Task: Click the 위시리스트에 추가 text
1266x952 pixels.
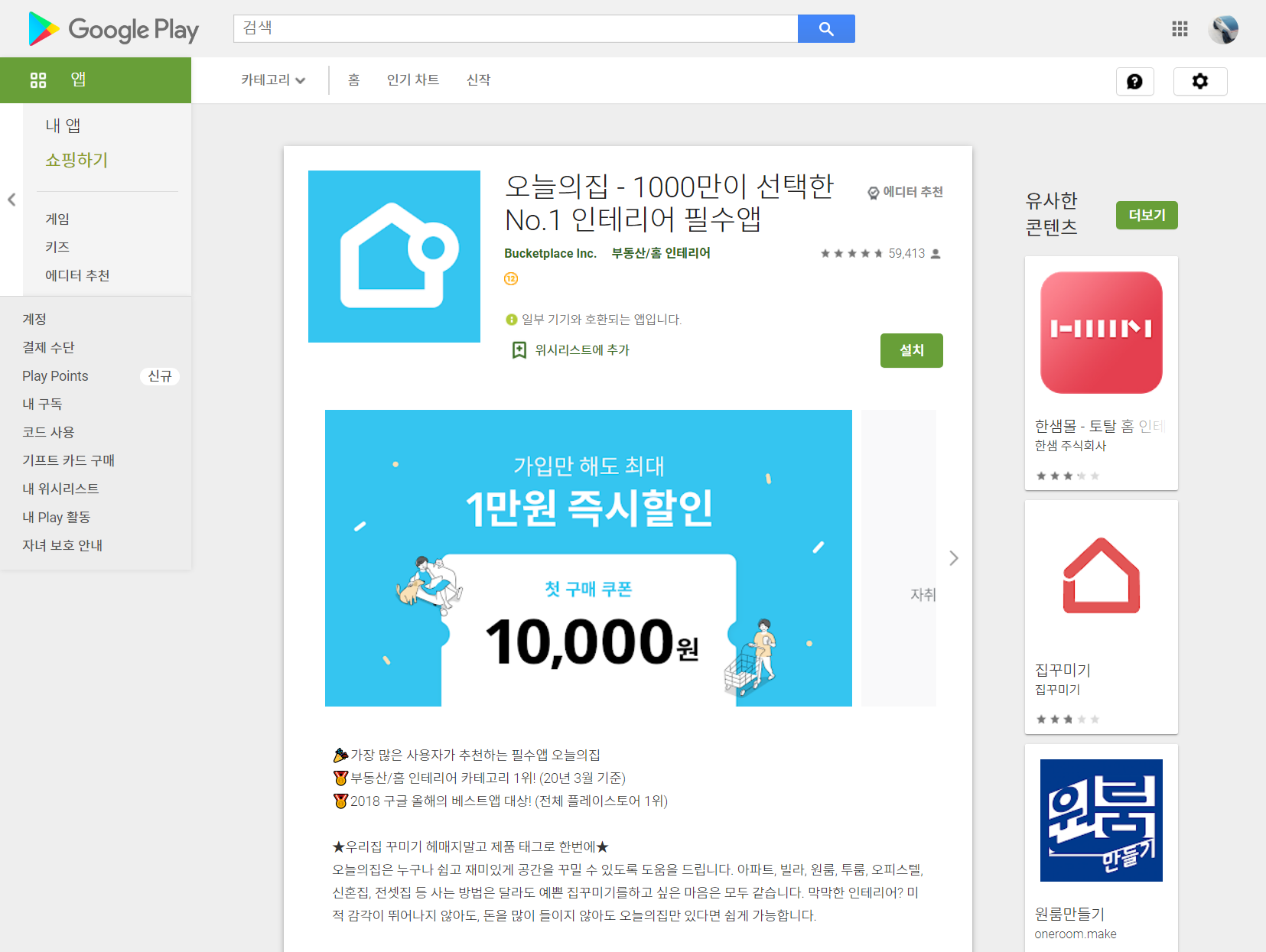Action: coord(582,350)
